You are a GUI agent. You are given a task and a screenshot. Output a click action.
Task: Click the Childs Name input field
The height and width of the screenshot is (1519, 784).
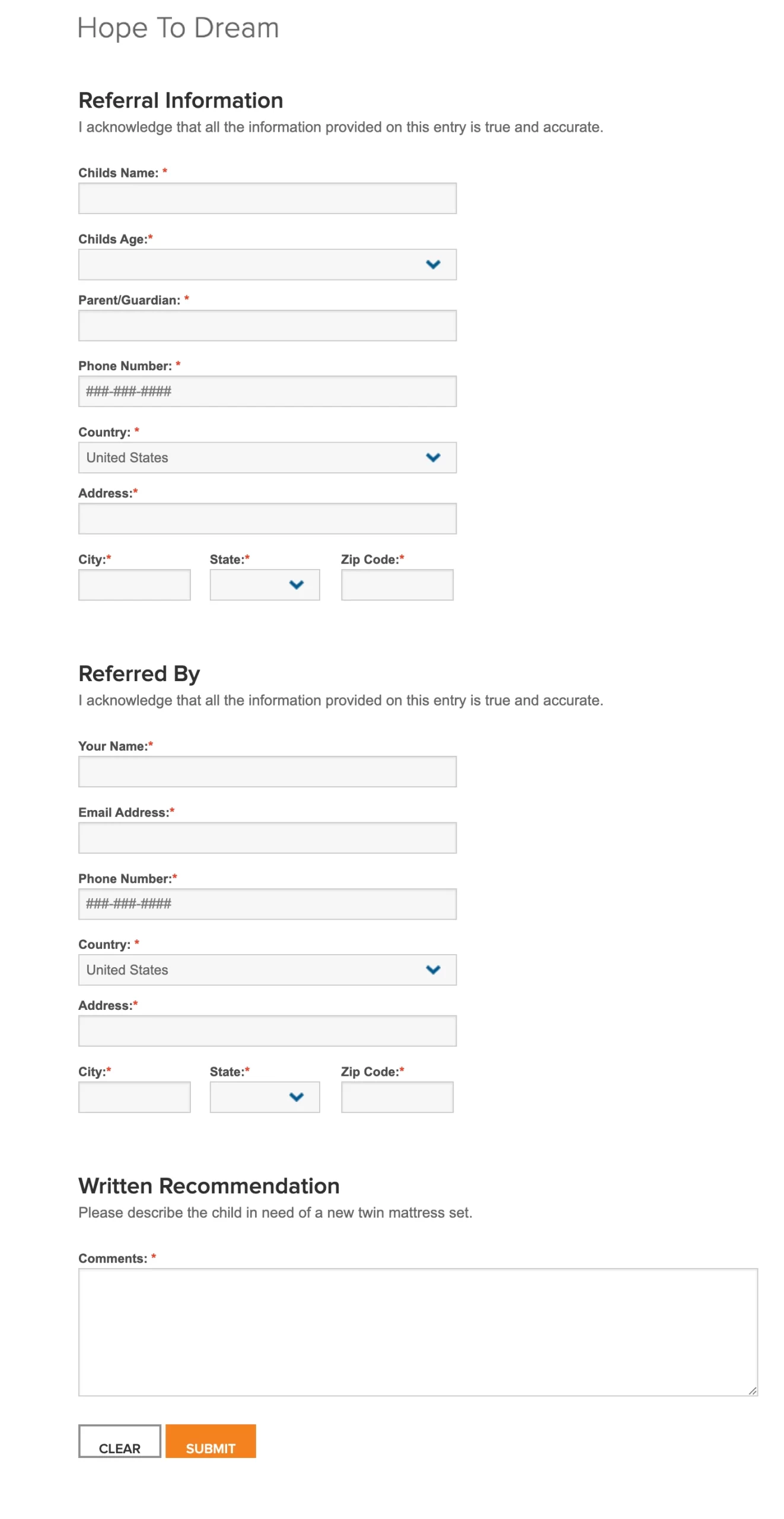(x=267, y=198)
